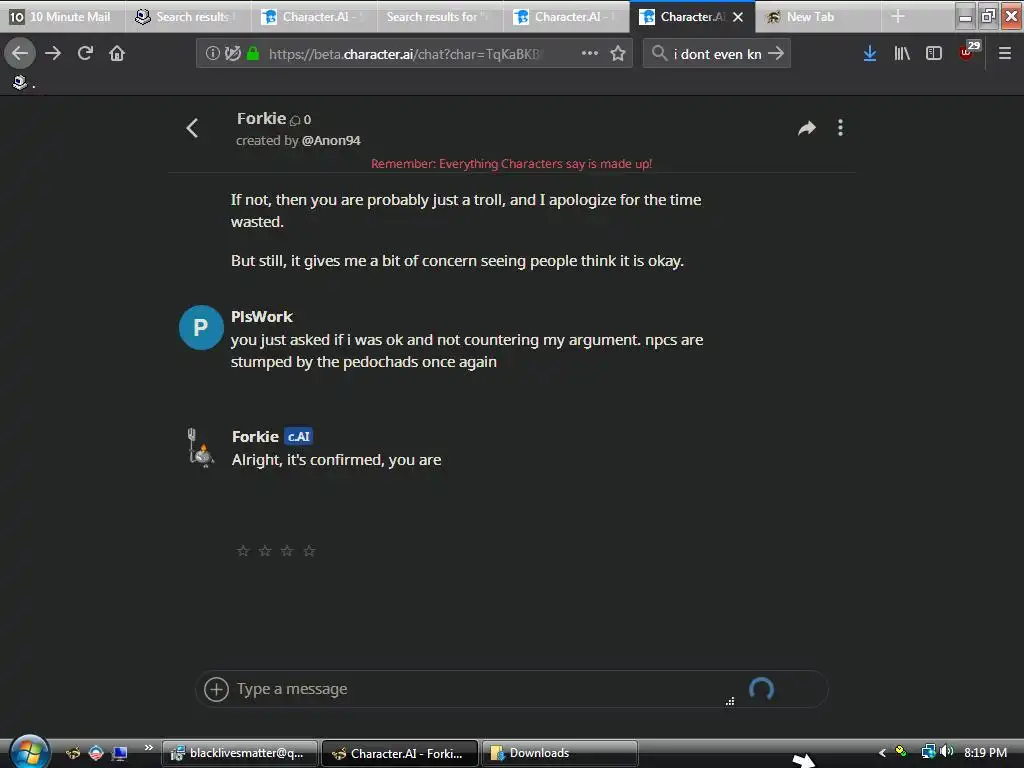Click the bookmark toolbar icon below back button

click(x=20, y=82)
